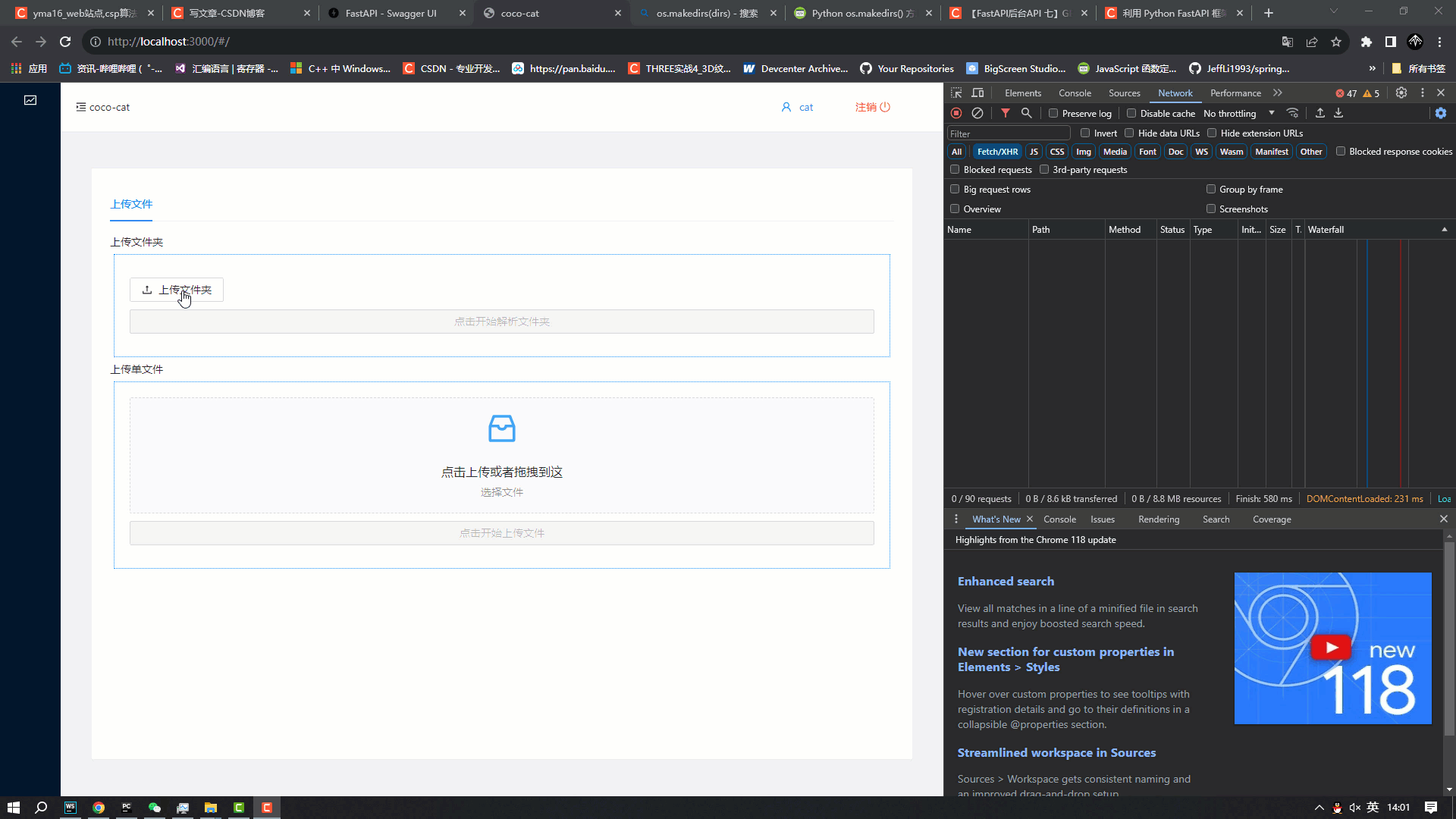Switch to the Console tab

click(1075, 93)
